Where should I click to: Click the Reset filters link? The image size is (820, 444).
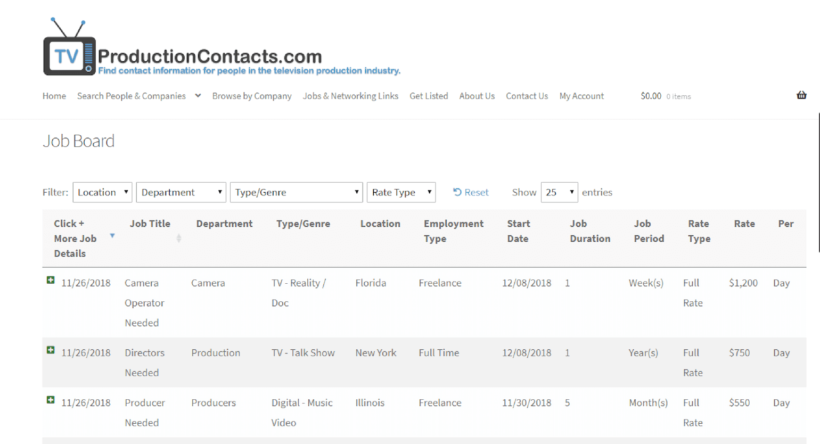(471, 192)
